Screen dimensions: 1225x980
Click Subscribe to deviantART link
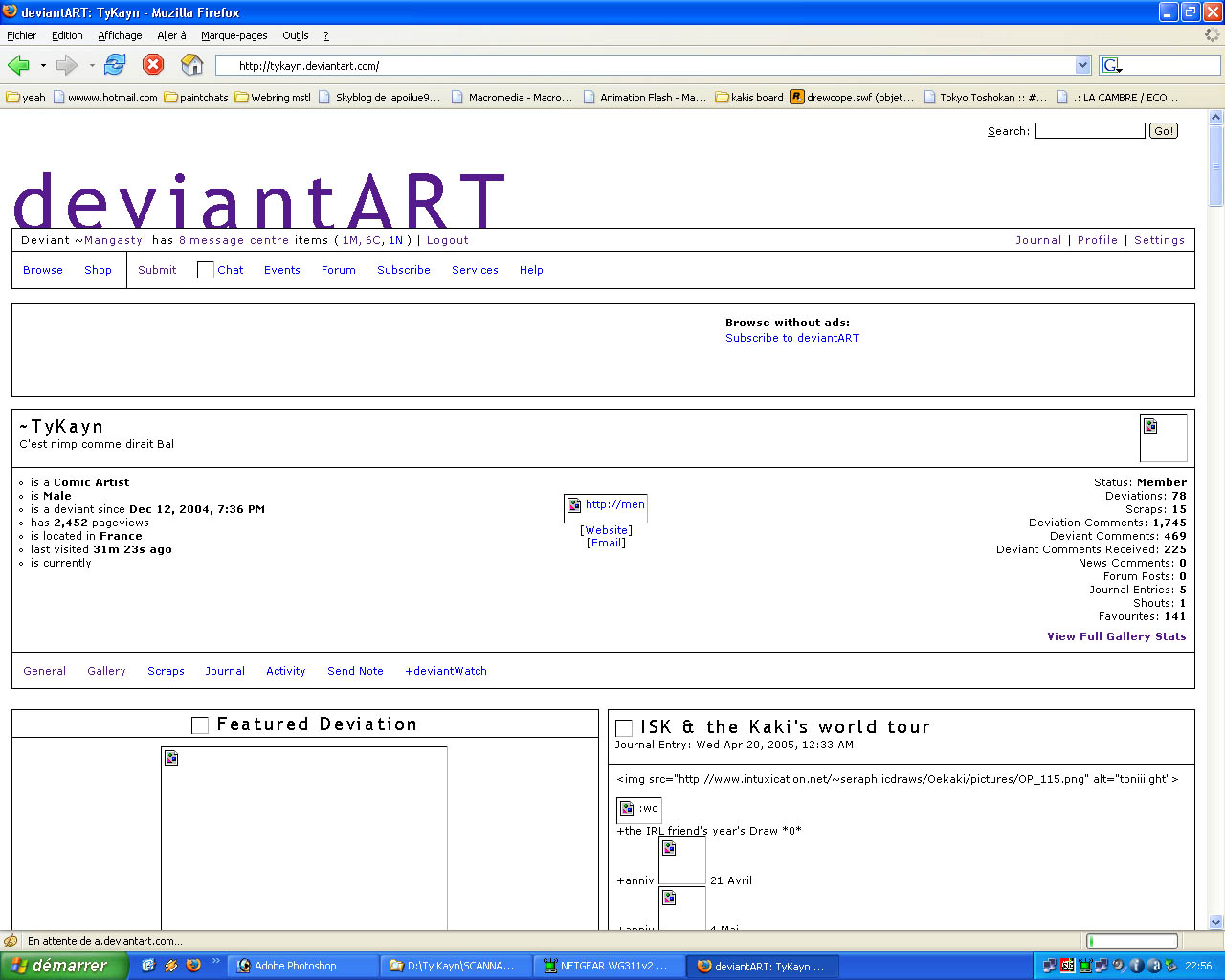792,338
